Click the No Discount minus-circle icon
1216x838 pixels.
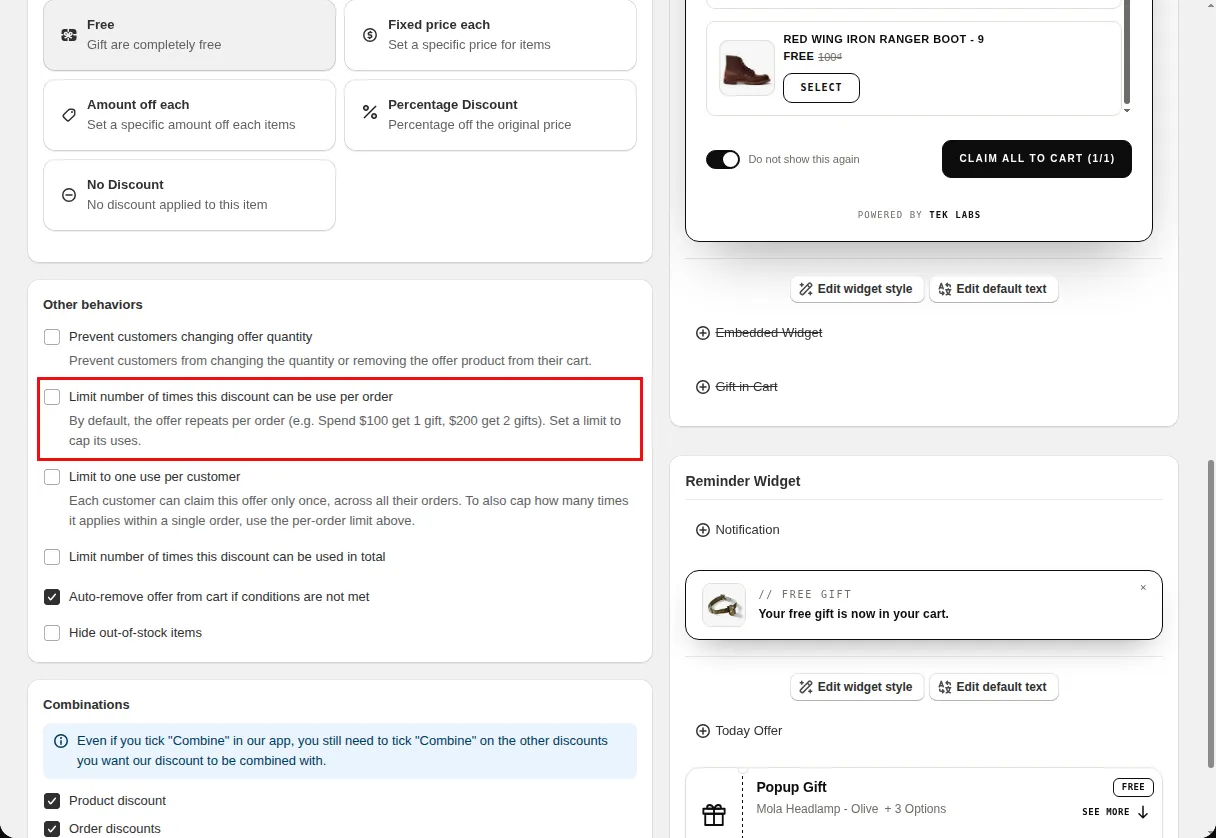(69, 195)
